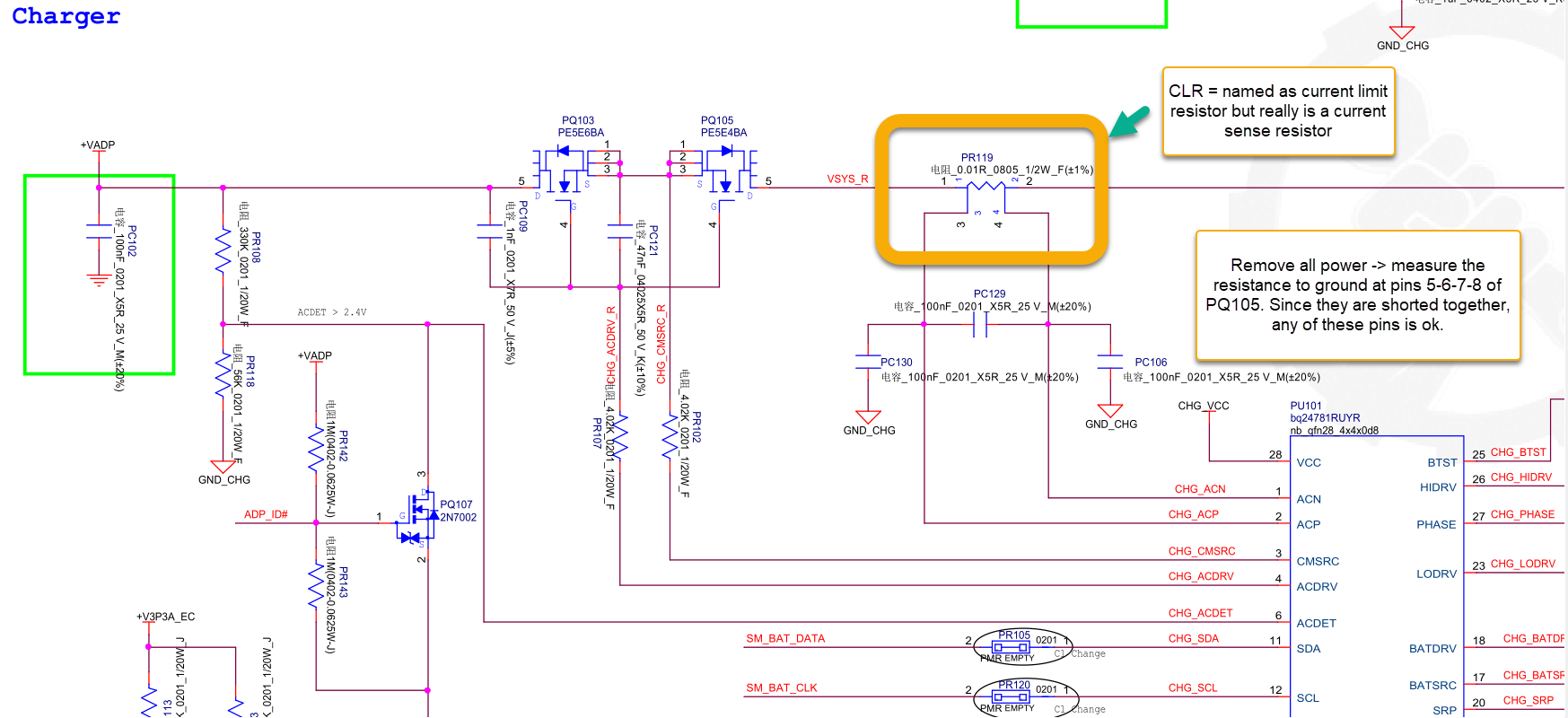This screenshot has width=1568, height=718.
Task: Select the ADP_ID# net label
Action: coord(266,514)
